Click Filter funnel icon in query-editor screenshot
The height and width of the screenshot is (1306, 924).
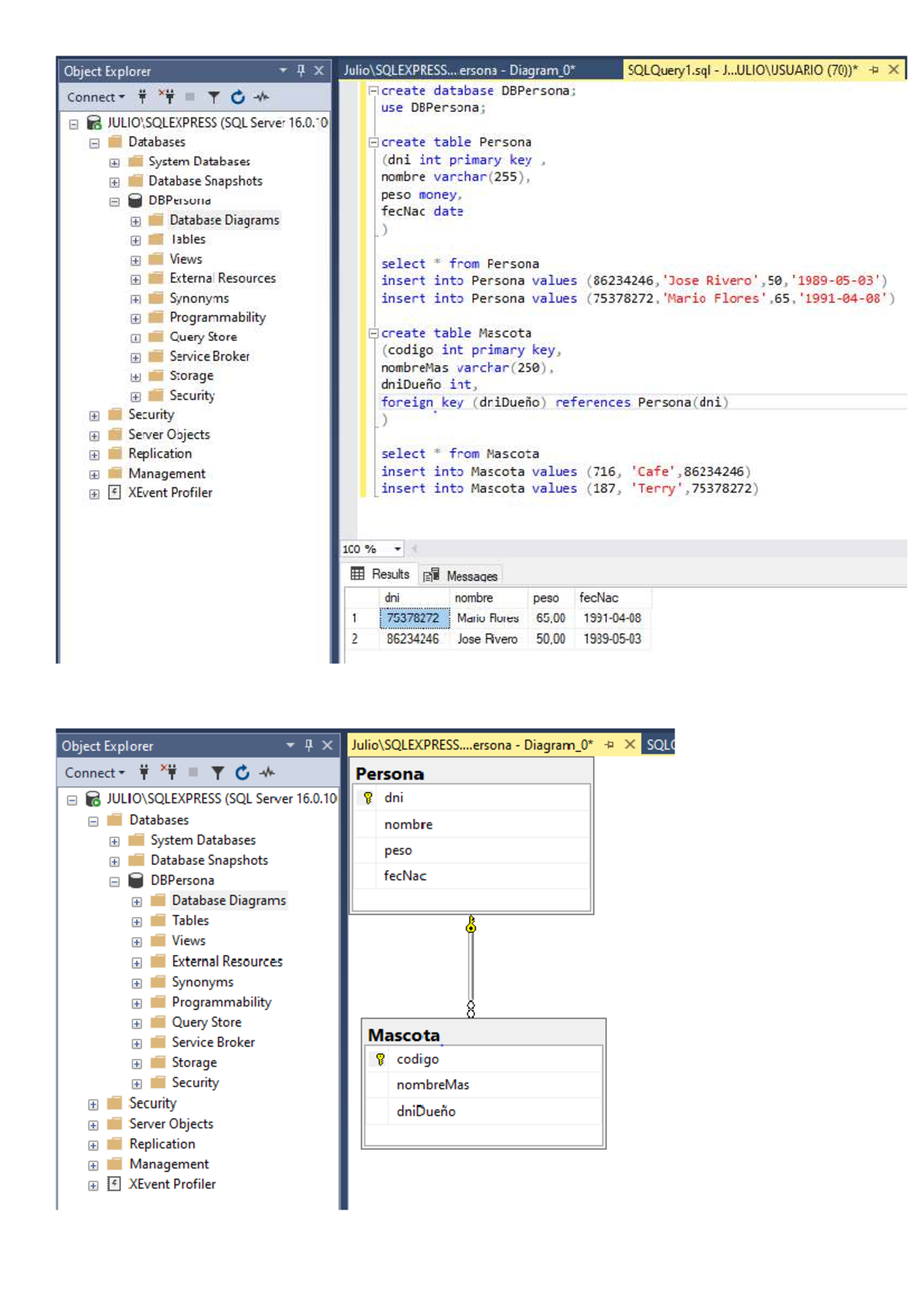point(214,97)
